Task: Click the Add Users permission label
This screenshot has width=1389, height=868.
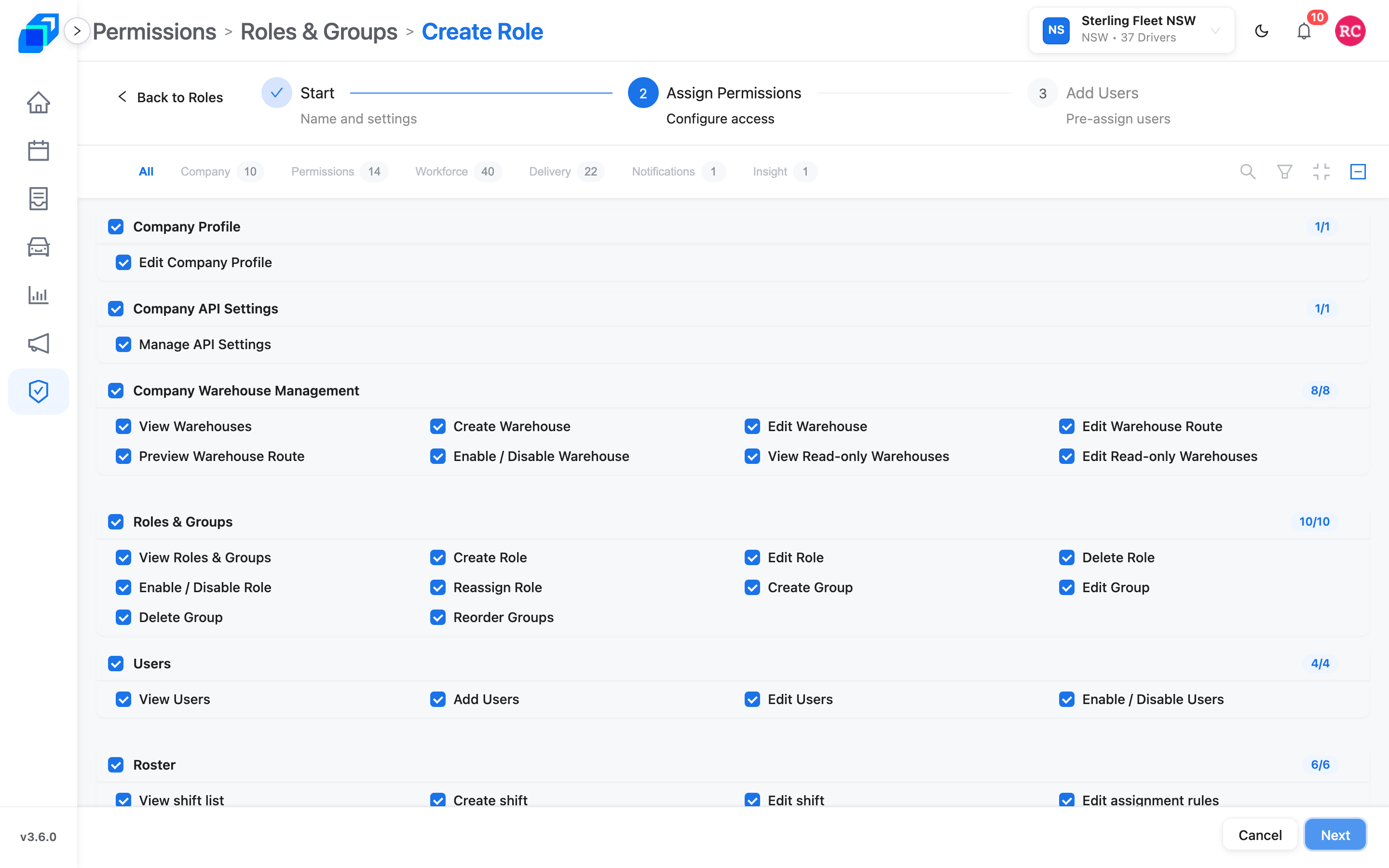Action: pyautogui.click(x=486, y=699)
